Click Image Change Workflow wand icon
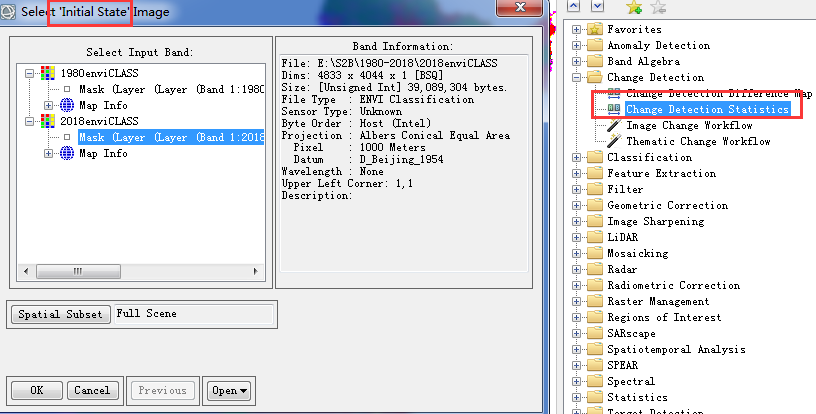The height and width of the screenshot is (414, 816). (x=615, y=125)
